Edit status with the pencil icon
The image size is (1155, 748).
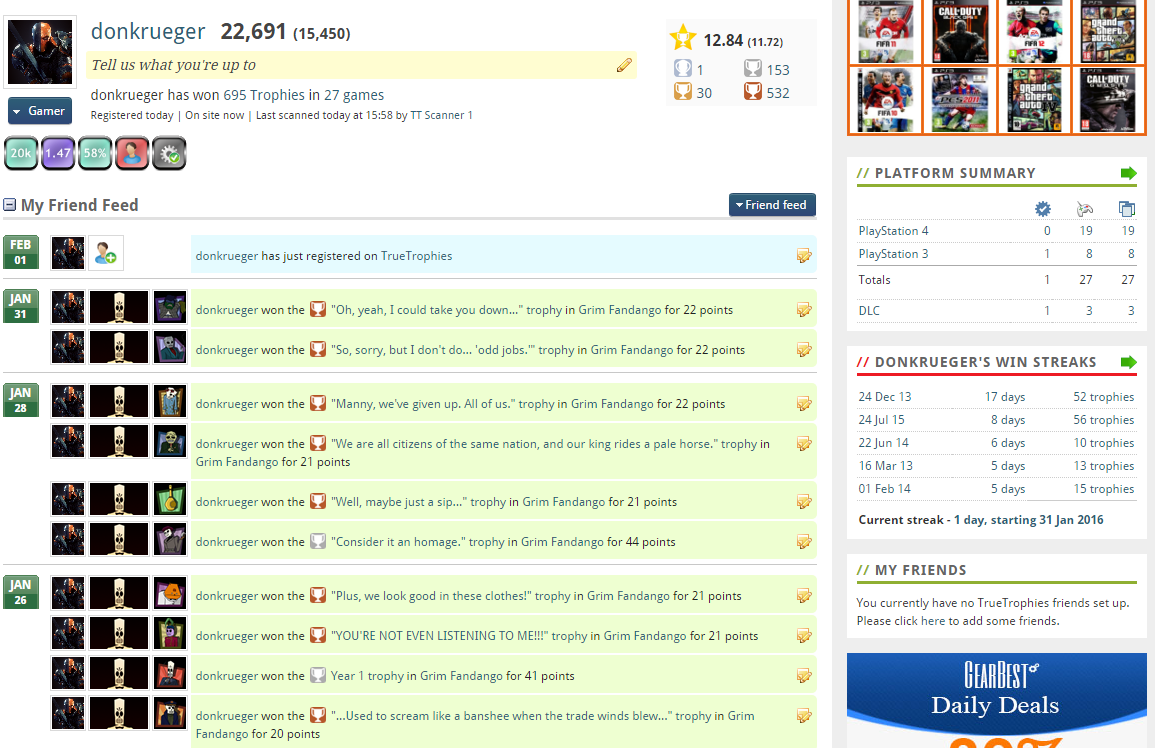point(624,66)
